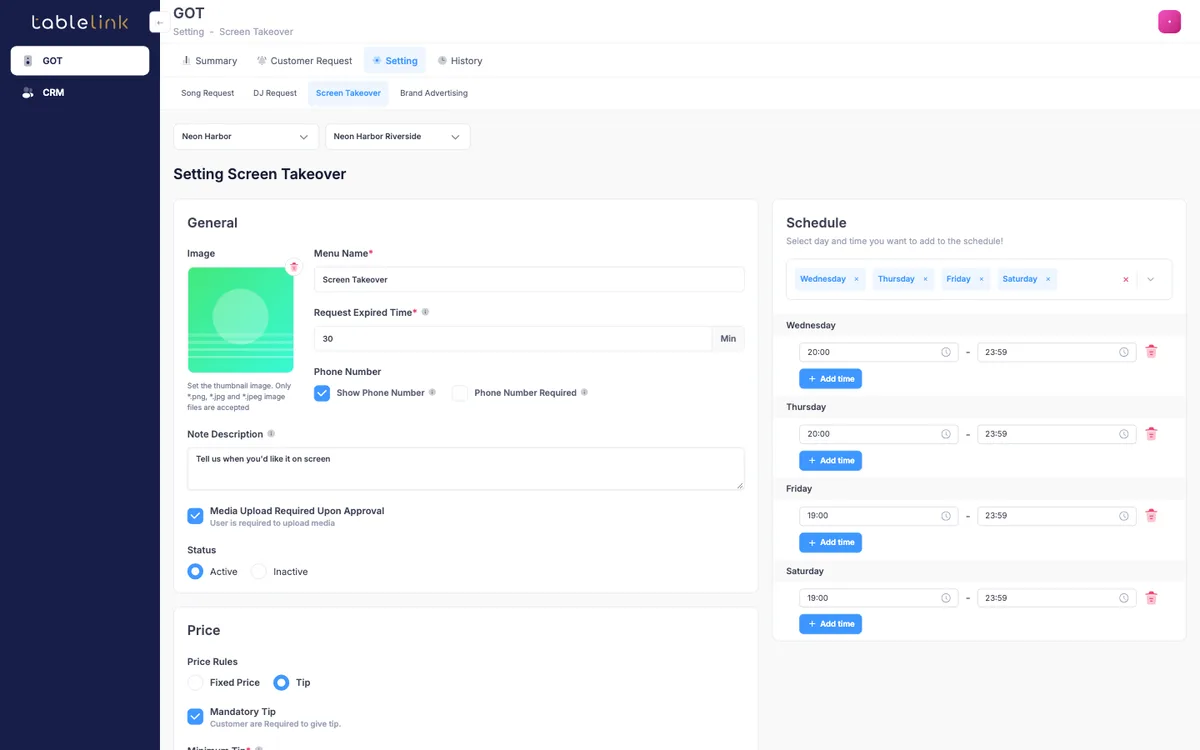
Task: Open CRM in the sidebar
Action: click(80, 93)
